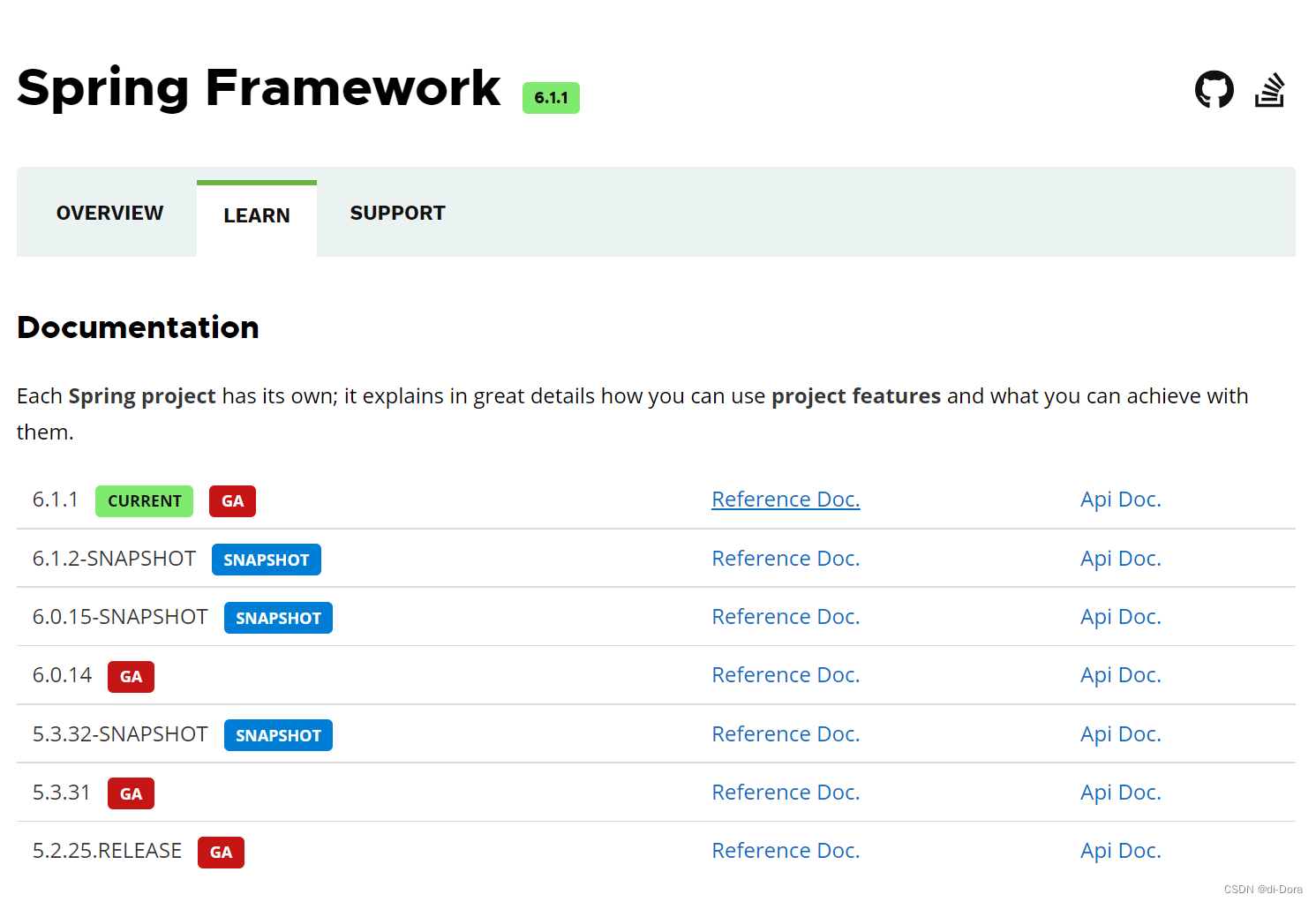The image size is (1316, 902).
Task: Open Reference Doc. for 5.2.25.RELEASE
Action: [786, 851]
